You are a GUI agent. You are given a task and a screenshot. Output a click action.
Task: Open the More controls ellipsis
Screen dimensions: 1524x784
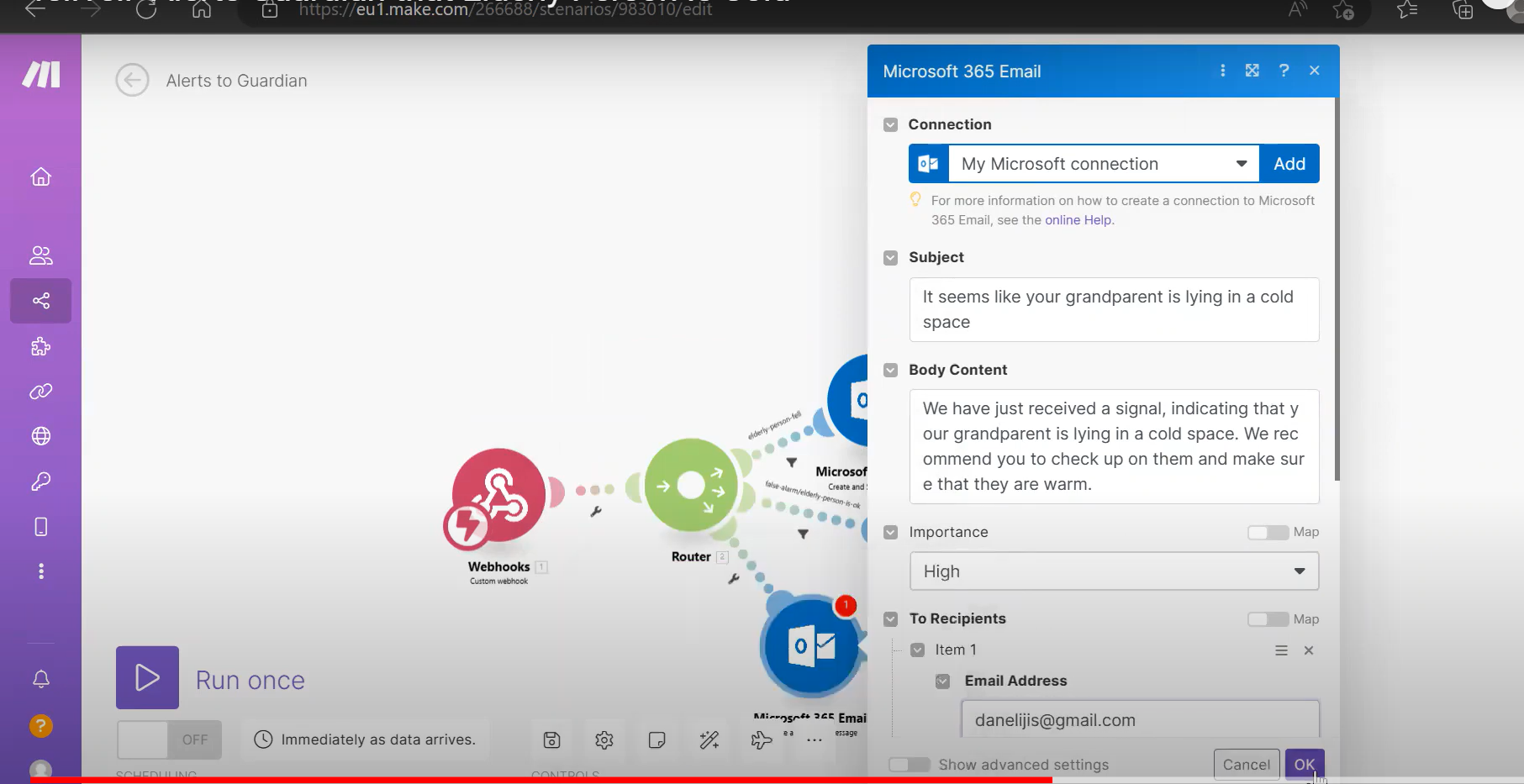815,739
